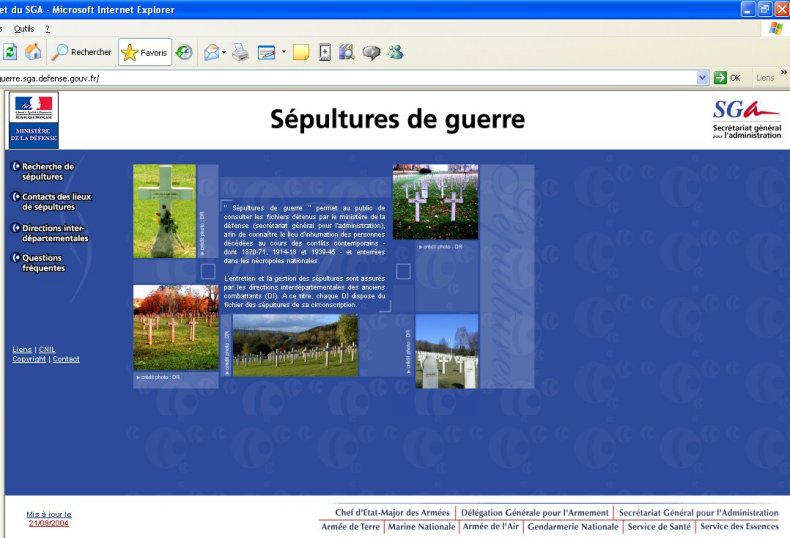Screen dimensions: 790x538
Task: Click the Refresh page icon
Action: 10,52
